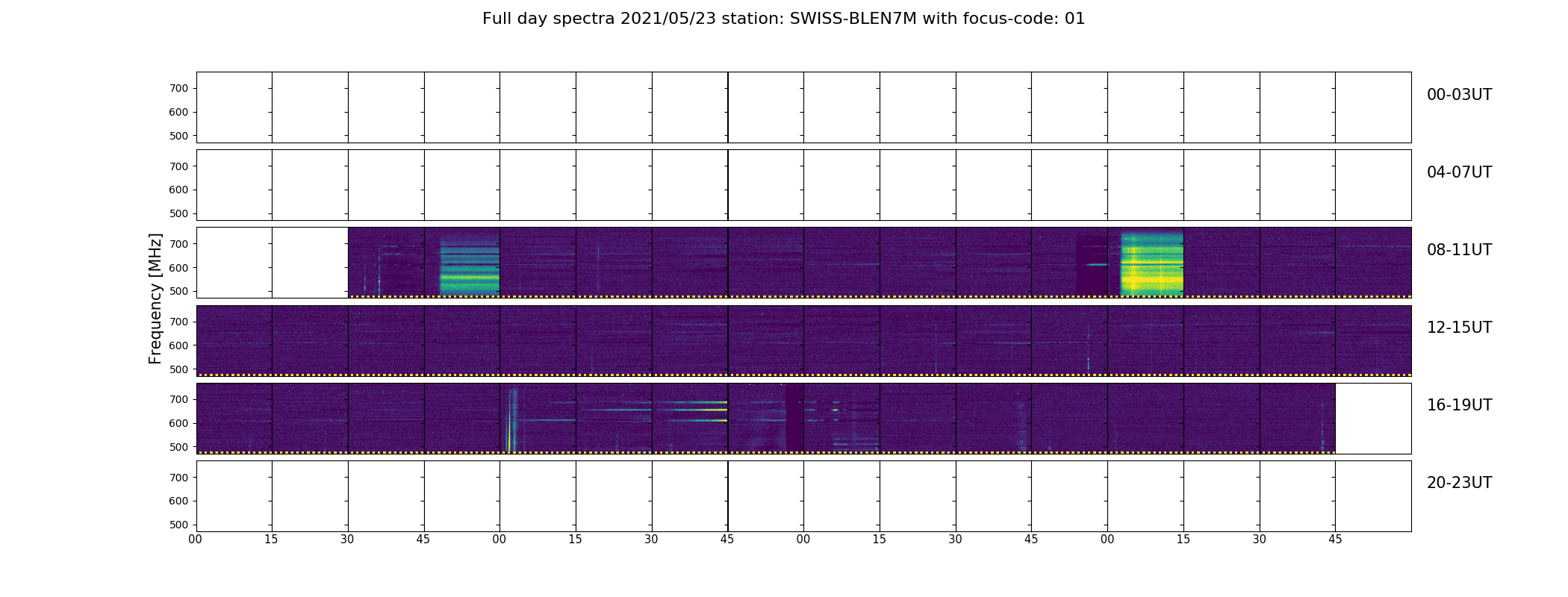The image size is (1568, 597).
Task: Click the 700 tick of the 00-03UT row
Action: click(178, 88)
